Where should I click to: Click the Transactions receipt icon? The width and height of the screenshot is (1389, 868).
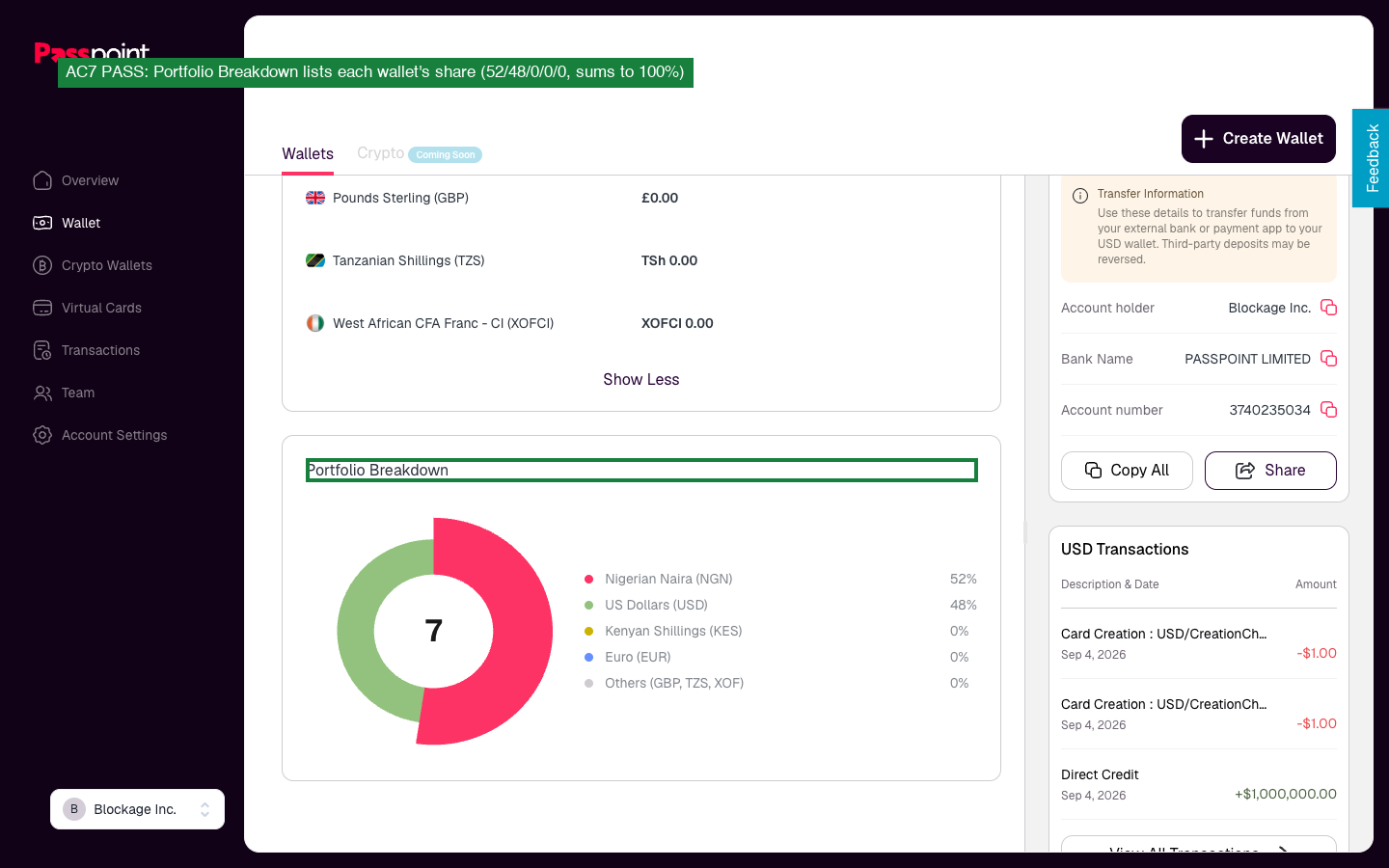pyautogui.click(x=42, y=350)
